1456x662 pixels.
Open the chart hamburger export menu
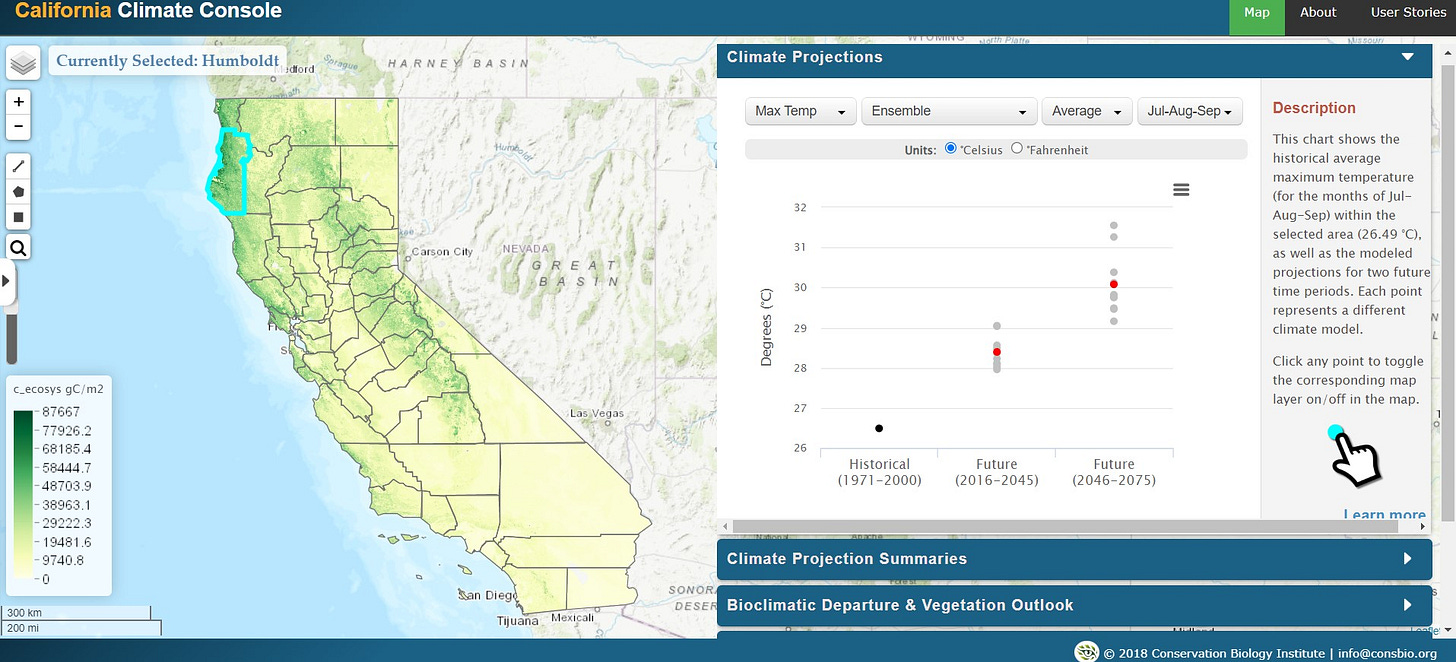1181,190
